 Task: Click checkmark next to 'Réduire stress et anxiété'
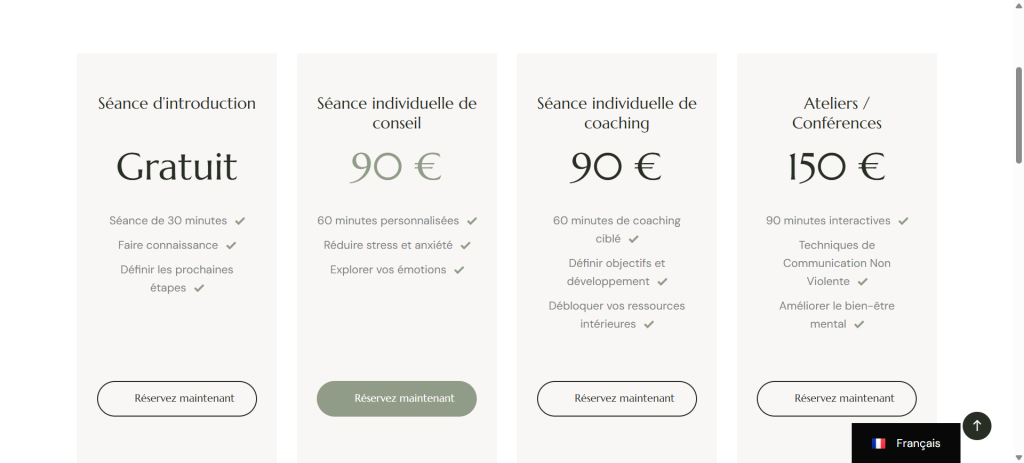(465, 245)
